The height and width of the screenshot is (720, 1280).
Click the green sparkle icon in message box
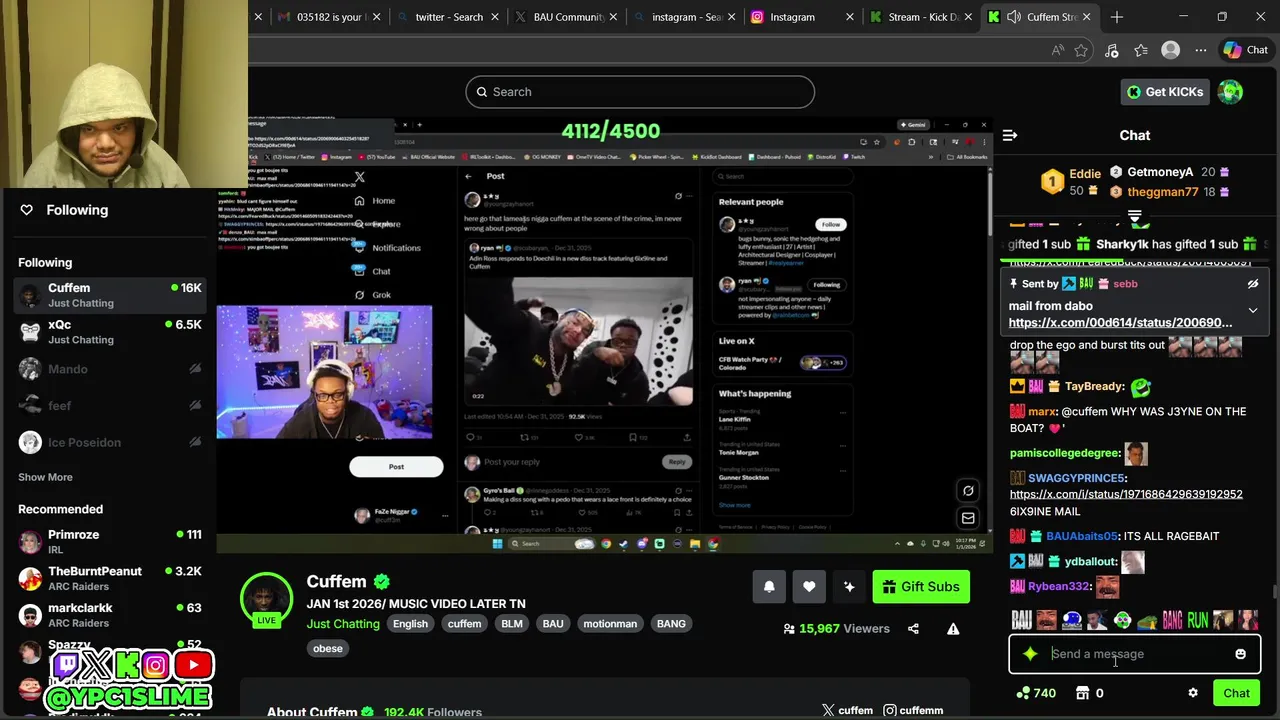click(x=1030, y=654)
